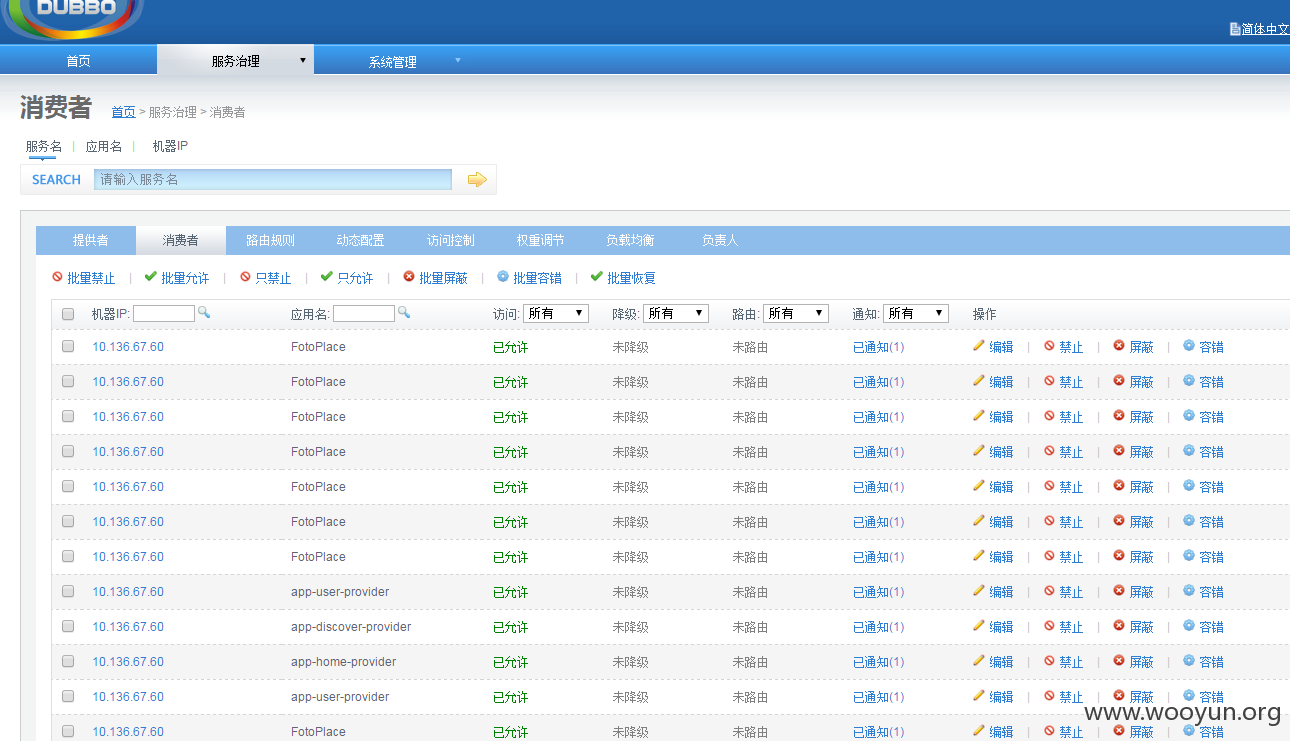1290x741 pixels.
Task: Open the 访问 filter dropdown
Action: (556, 313)
